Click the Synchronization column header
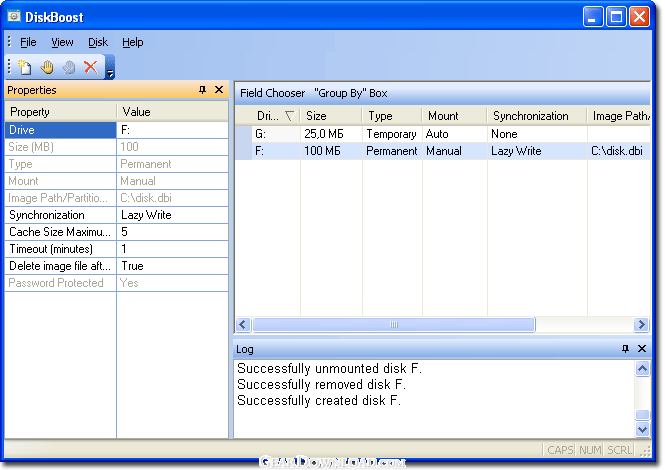665x470 pixels. point(537,116)
